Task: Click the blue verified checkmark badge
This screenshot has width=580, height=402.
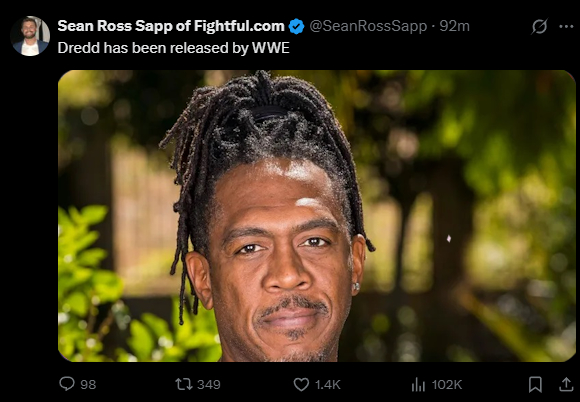Action: [x=296, y=26]
